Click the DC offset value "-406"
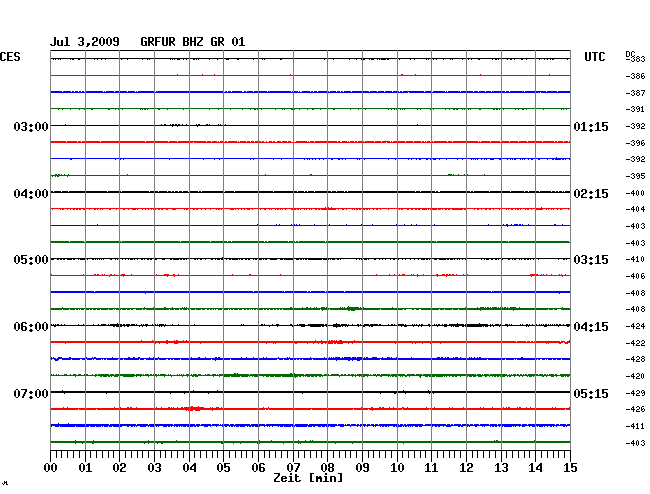The width and height of the screenshot is (650, 494). [x=635, y=276]
